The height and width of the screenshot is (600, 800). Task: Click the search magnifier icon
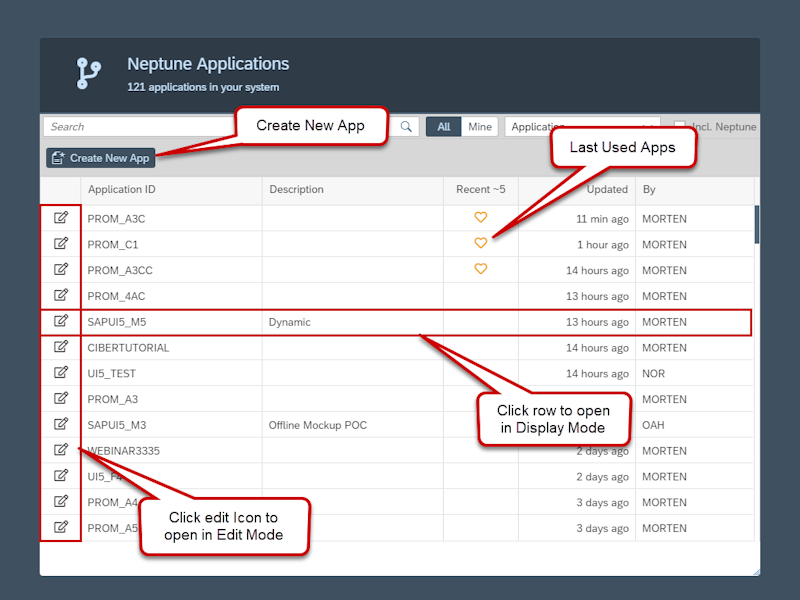(x=406, y=127)
